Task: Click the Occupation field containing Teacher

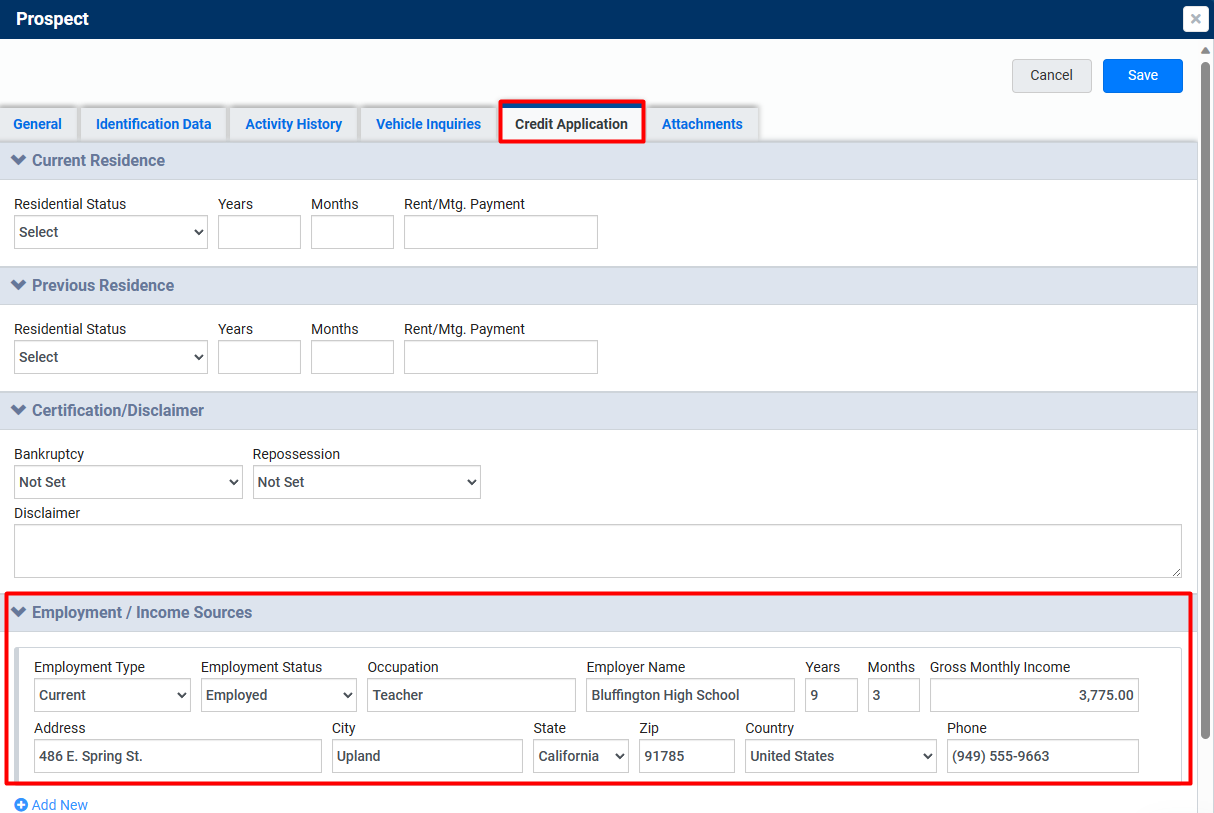Action: (x=472, y=695)
